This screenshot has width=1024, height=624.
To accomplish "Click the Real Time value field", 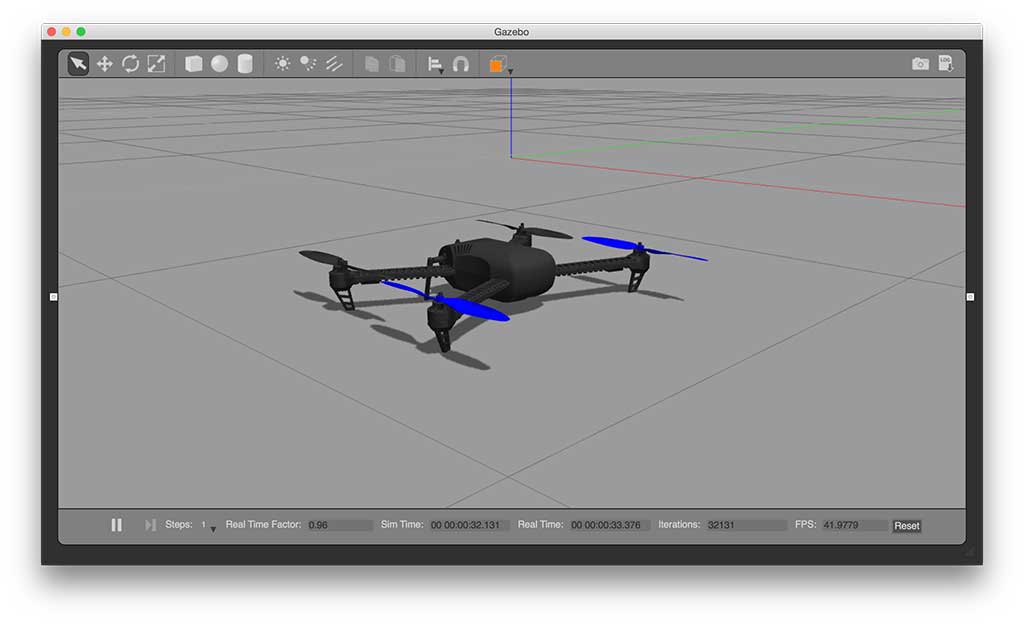I will point(609,525).
